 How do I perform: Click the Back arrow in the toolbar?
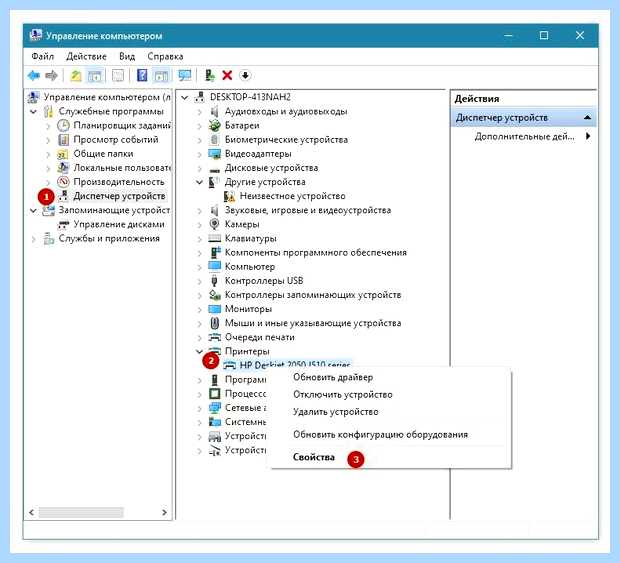(x=34, y=75)
